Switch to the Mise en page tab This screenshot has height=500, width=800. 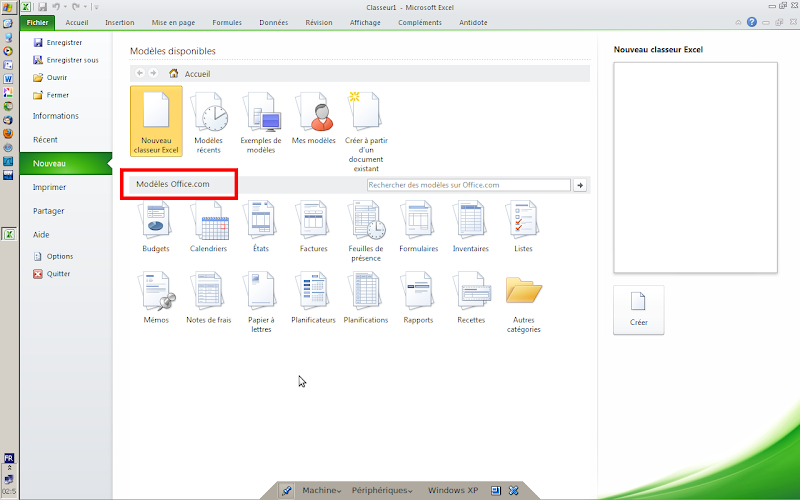click(x=173, y=22)
